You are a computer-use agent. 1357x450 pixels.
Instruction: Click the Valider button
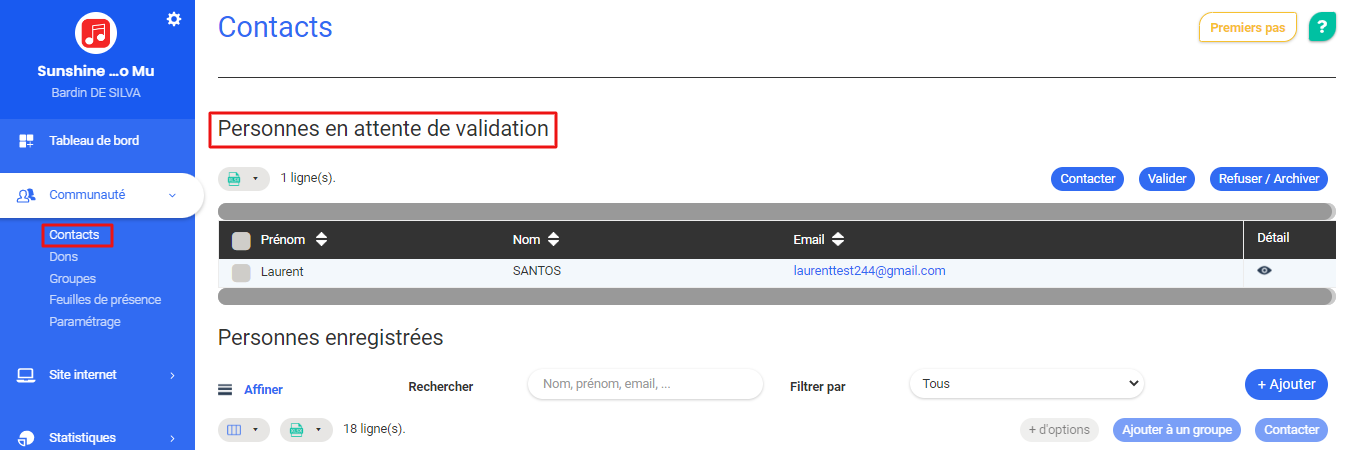[1166, 179]
